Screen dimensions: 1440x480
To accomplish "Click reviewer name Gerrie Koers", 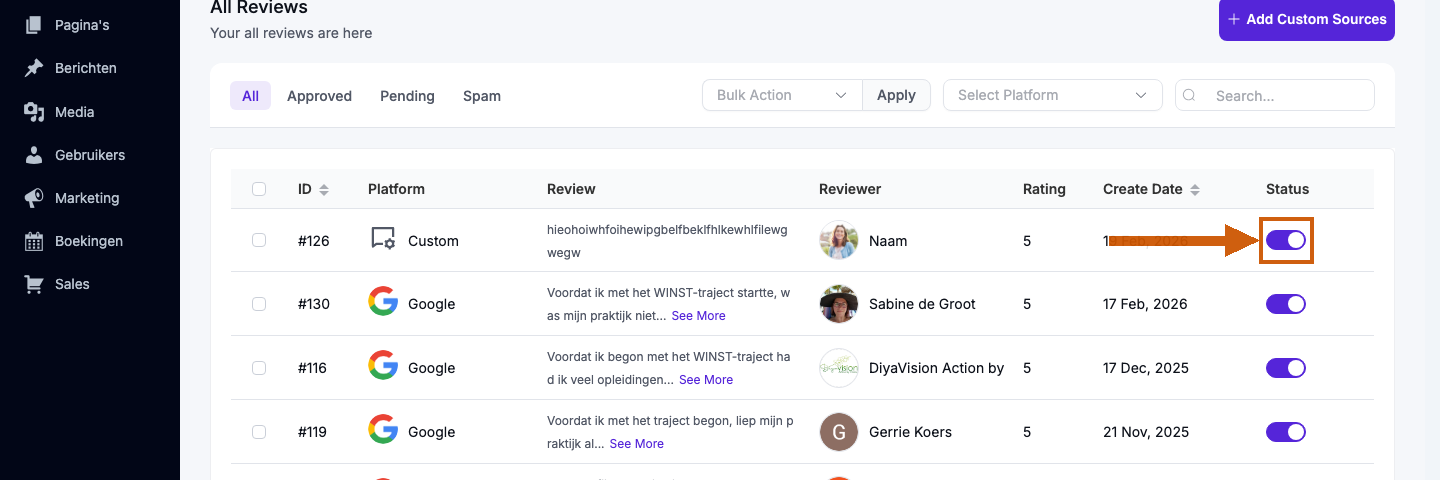I will point(910,432).
